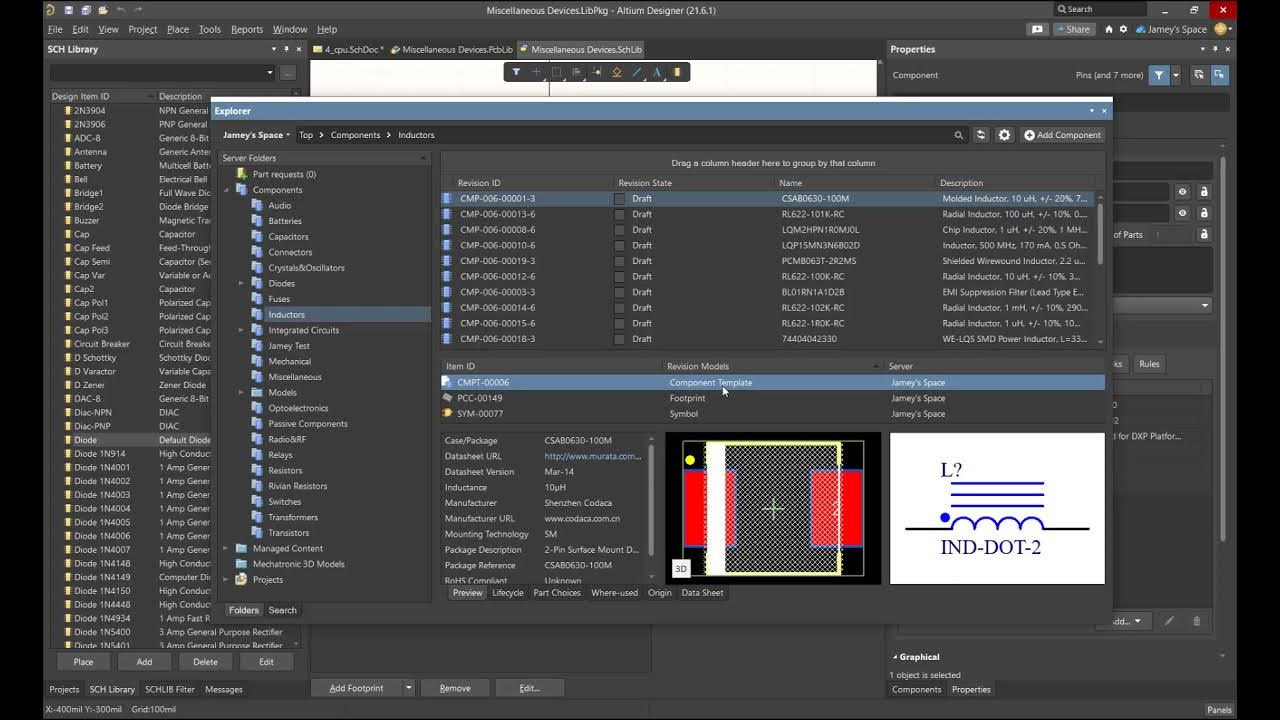Click the place text tool in the active bar

[x=657, y=72]
